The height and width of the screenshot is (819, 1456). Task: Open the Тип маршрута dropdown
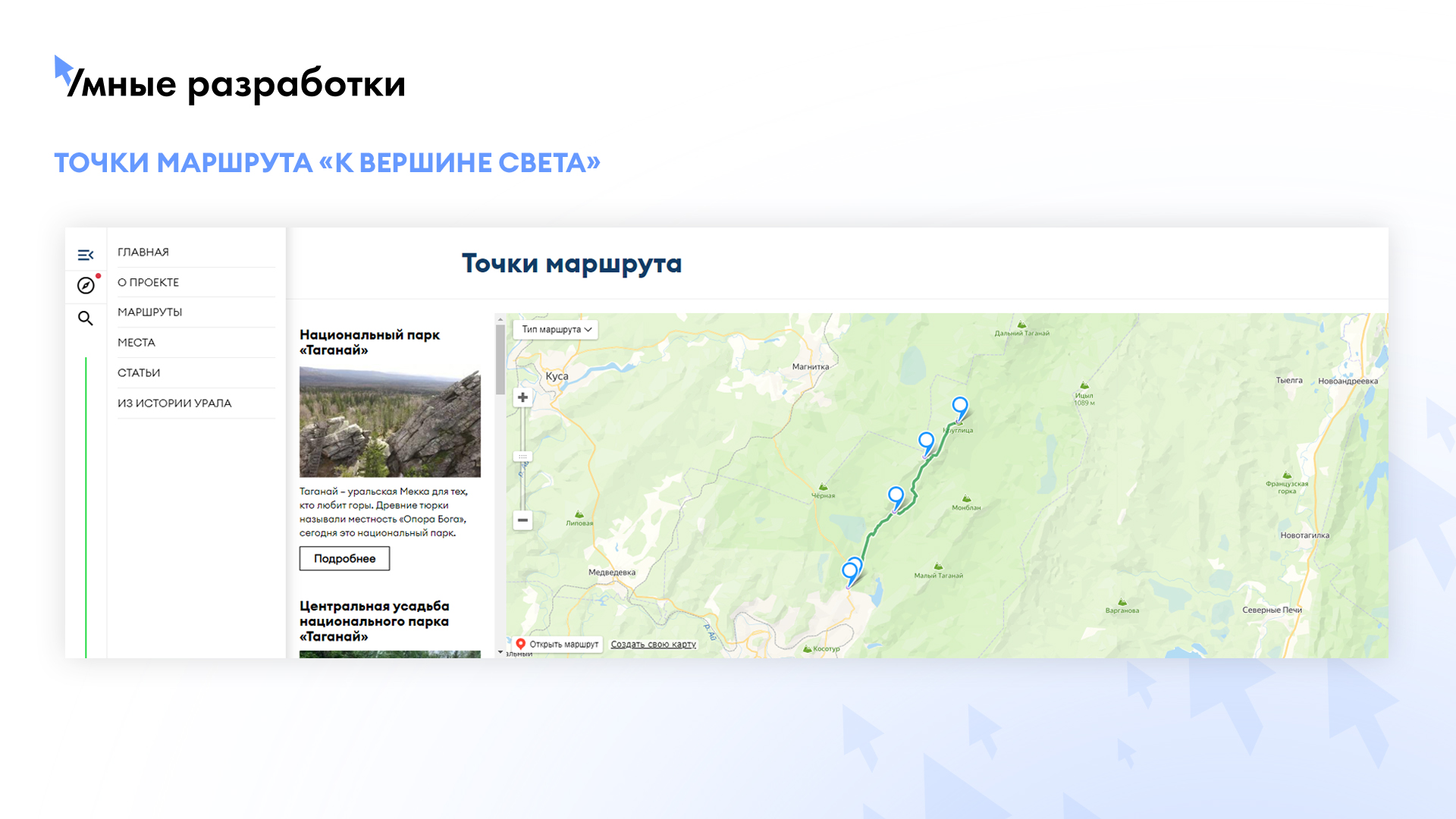point(557,329)
